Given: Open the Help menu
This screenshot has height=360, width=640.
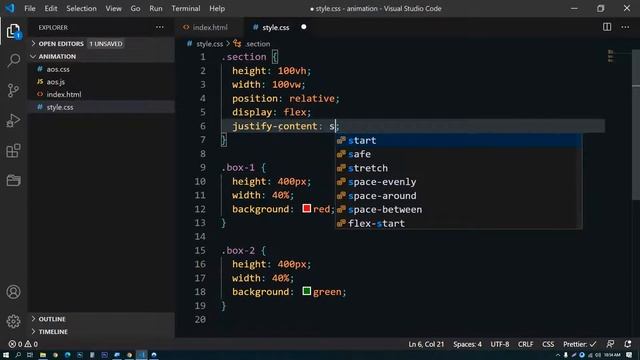Looking at the screenshot, I should [217, 8].
